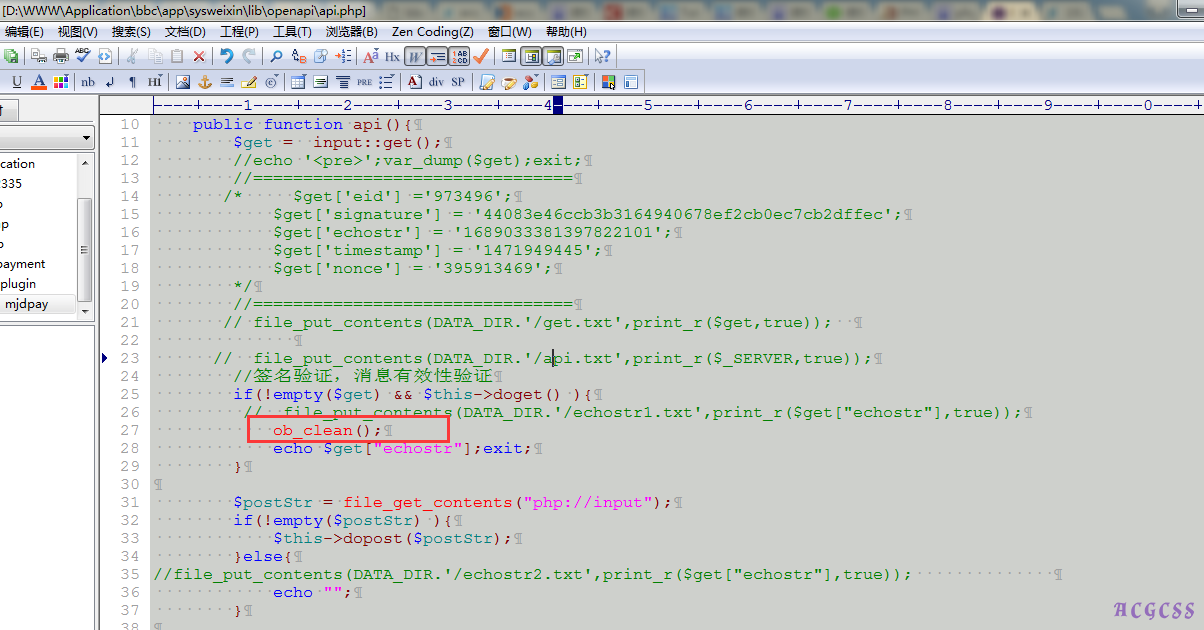Click the Print icon in toolbar
This screenshot has height=630, width=1204.
[61, 56]
